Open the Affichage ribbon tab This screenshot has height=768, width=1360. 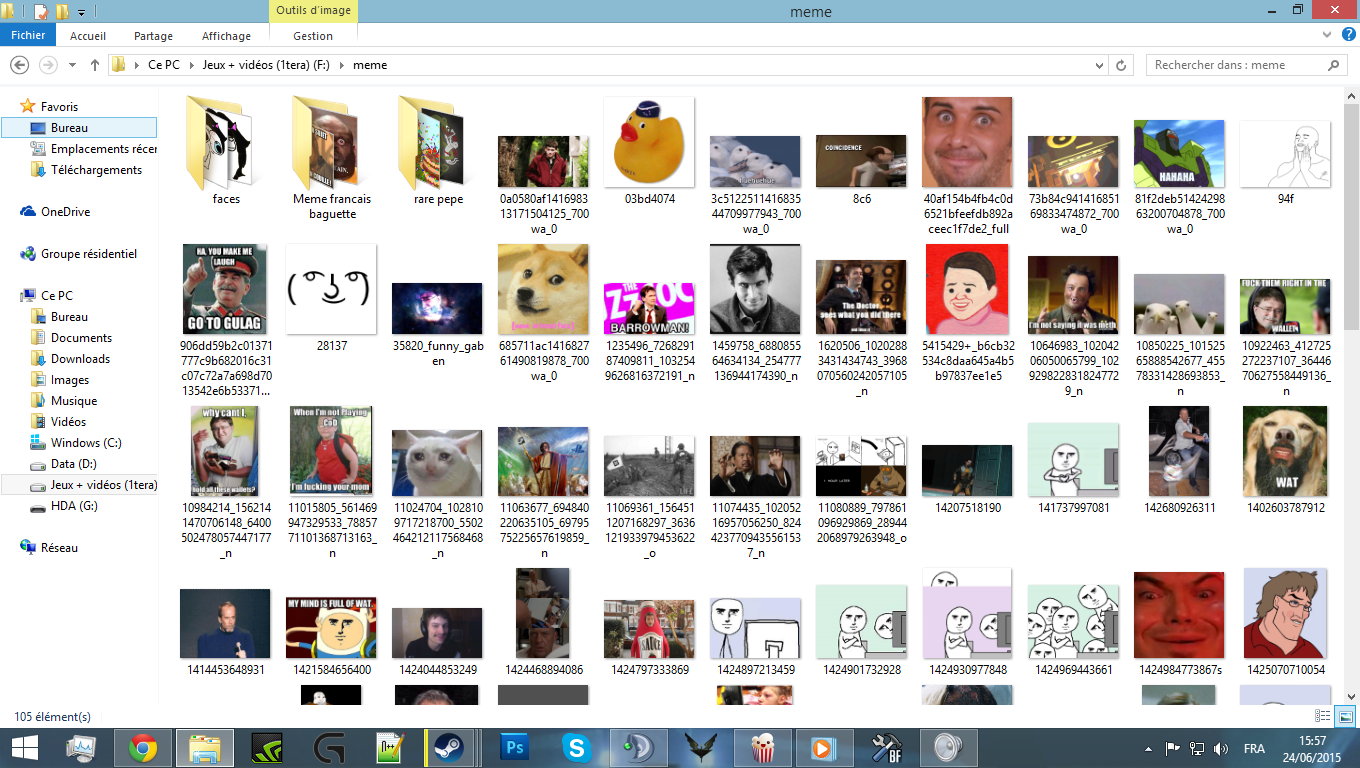pyautogui.click(x=226, y=36)
